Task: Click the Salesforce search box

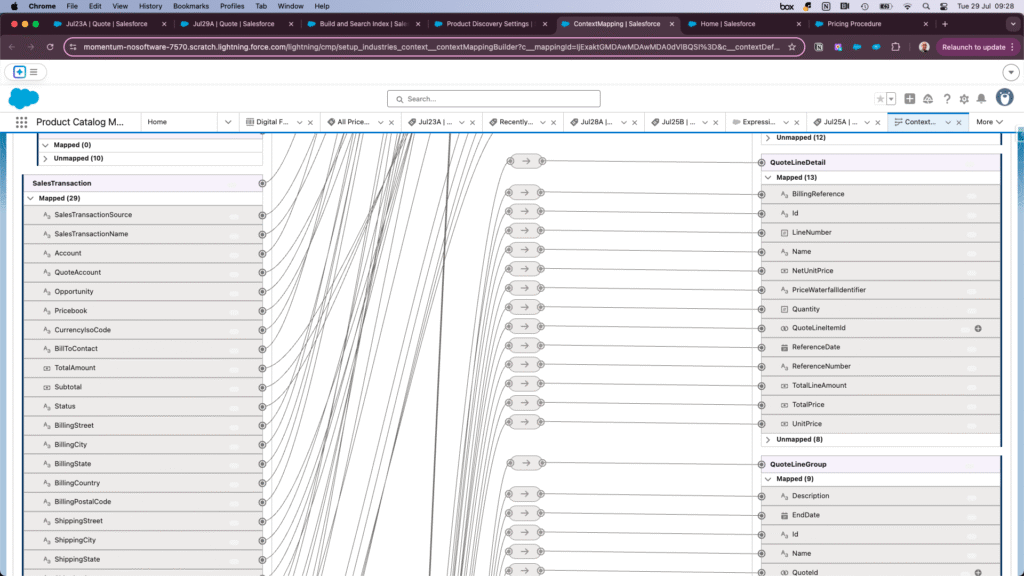Action: (494, 99)
